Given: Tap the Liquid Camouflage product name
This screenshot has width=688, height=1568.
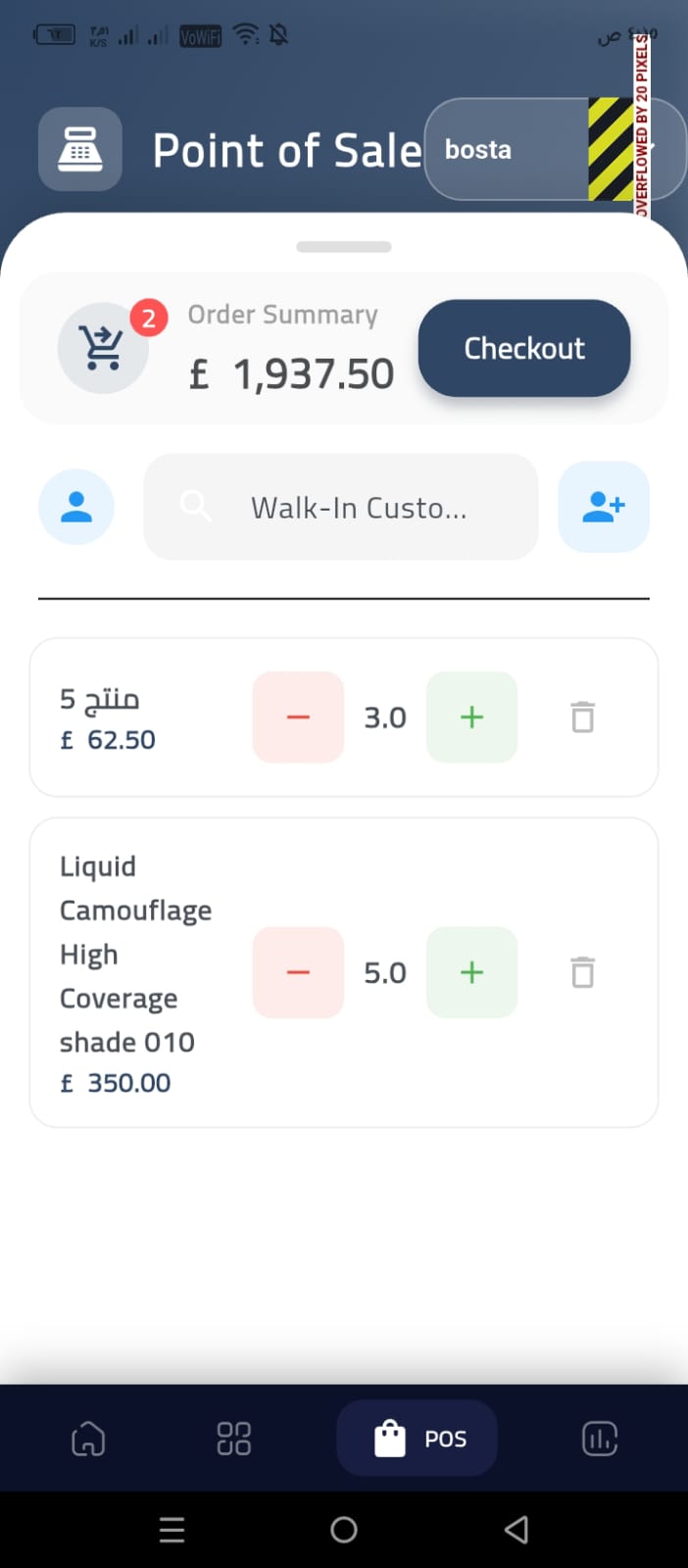Looking at the screenshot, I should [x=134, y=953].
